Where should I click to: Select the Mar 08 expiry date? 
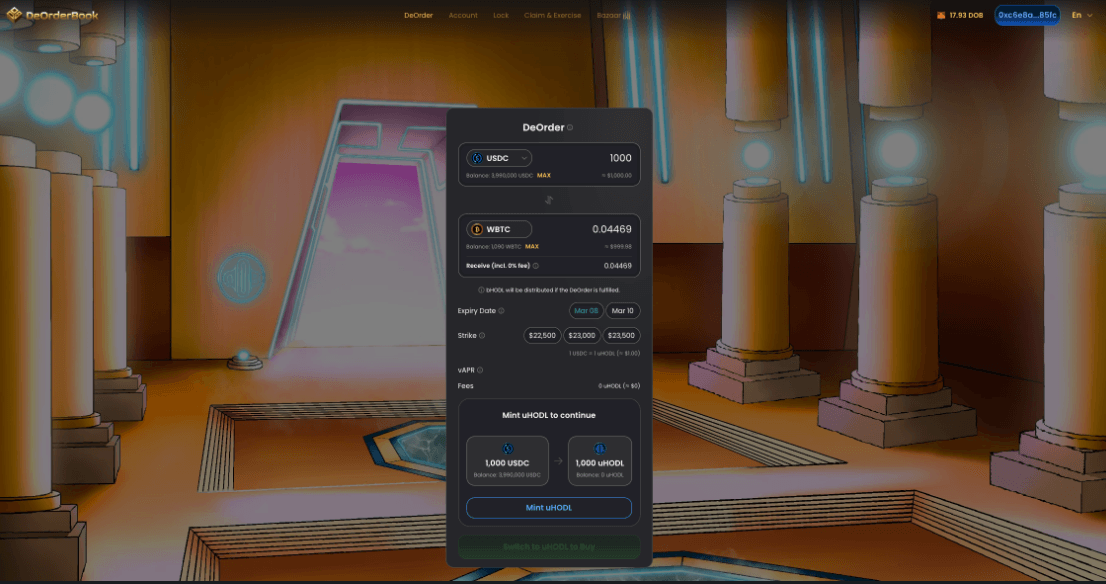click(x=586, y=311)
